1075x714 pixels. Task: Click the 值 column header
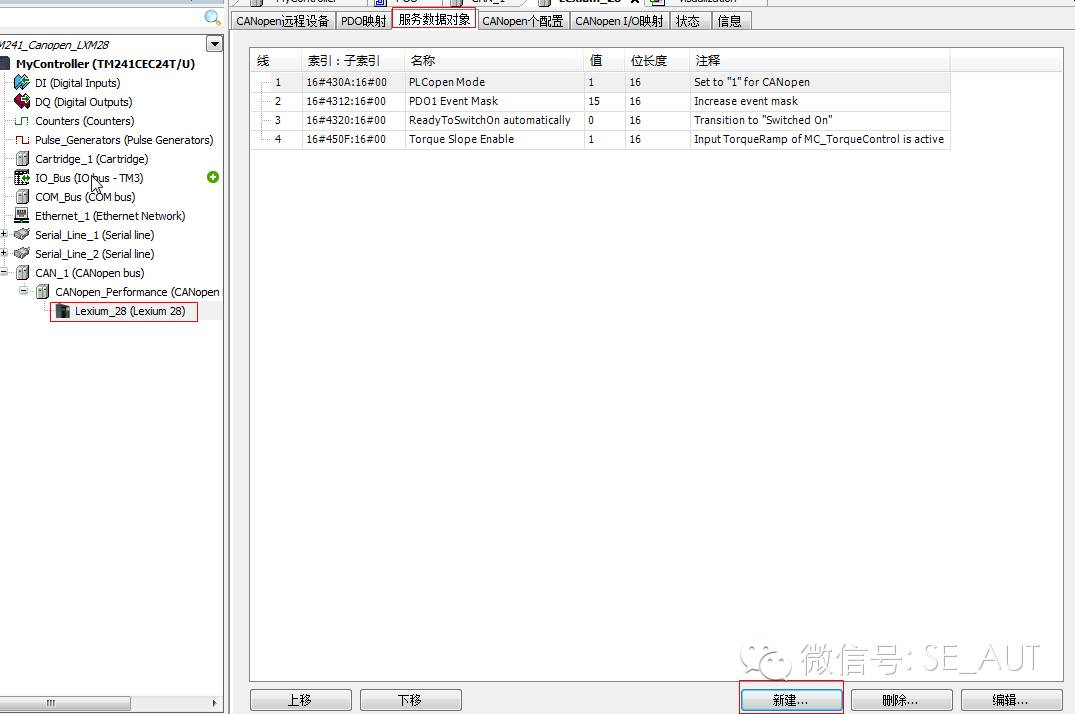[604, 60]
